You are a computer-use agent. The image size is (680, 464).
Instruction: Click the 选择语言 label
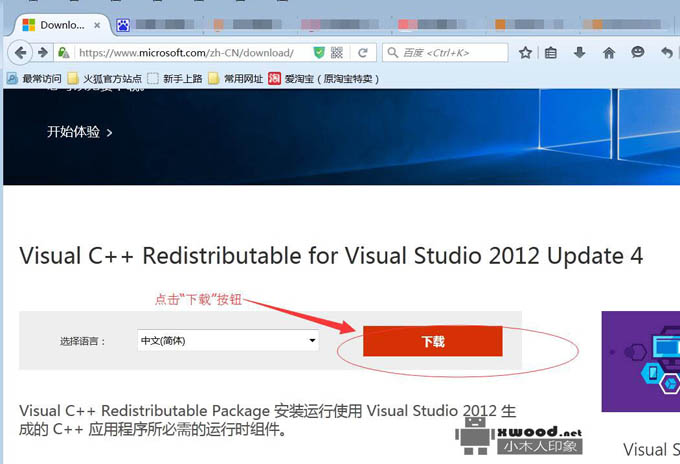[x=82, y=341]
